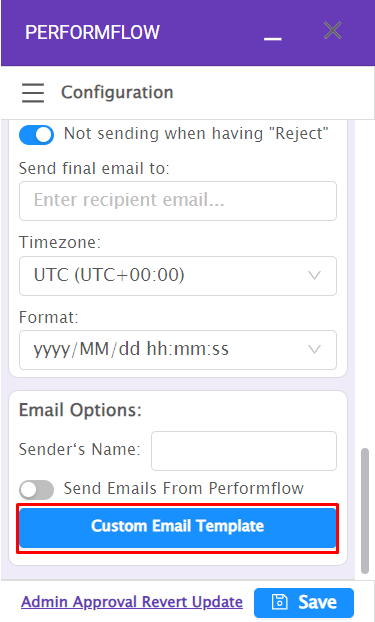Close the PERFORMFLOW panel with the X
Viewport: 375px width, 622px height.
333,31
